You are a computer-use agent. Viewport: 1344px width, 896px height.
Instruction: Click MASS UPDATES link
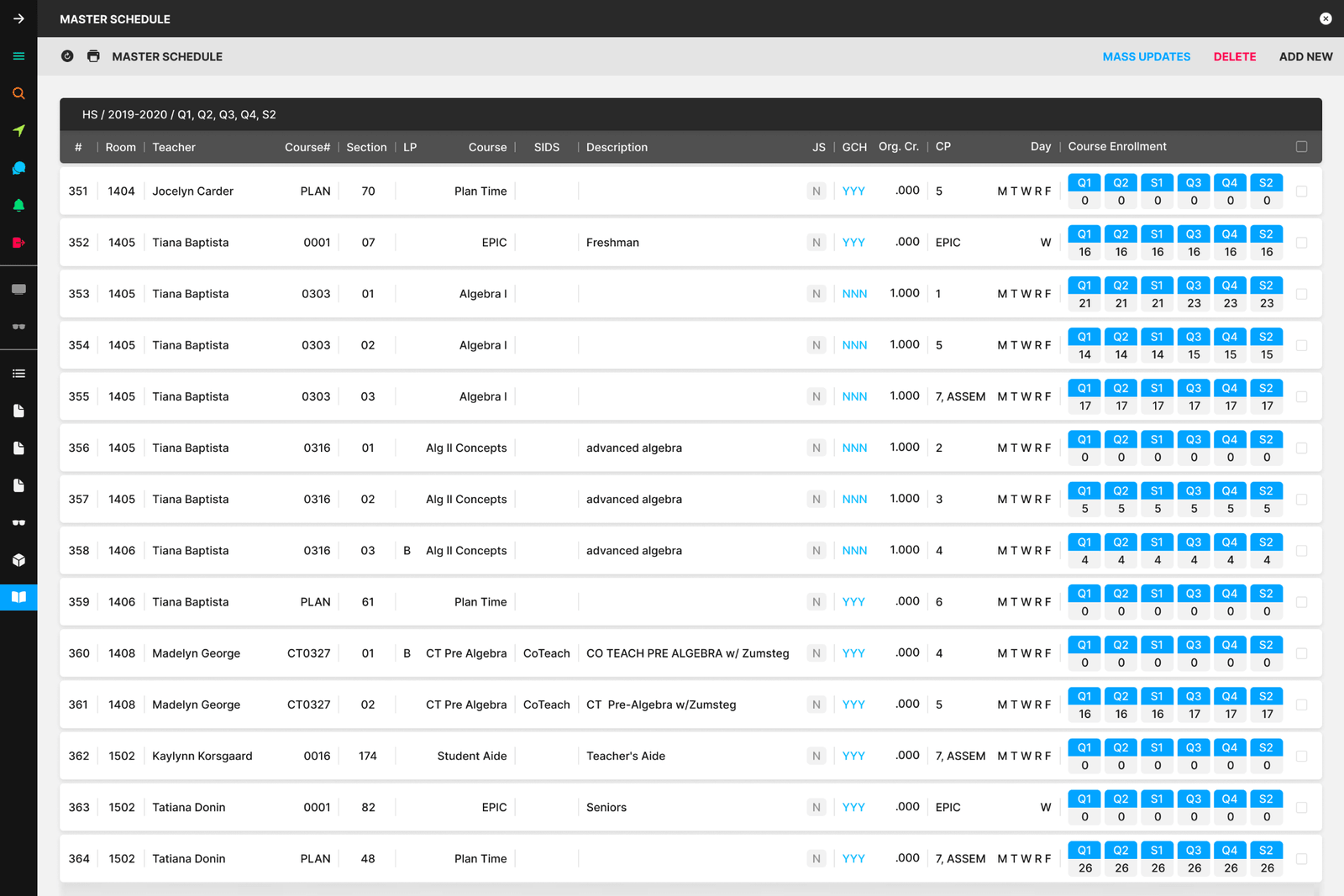click(1146, 56)
